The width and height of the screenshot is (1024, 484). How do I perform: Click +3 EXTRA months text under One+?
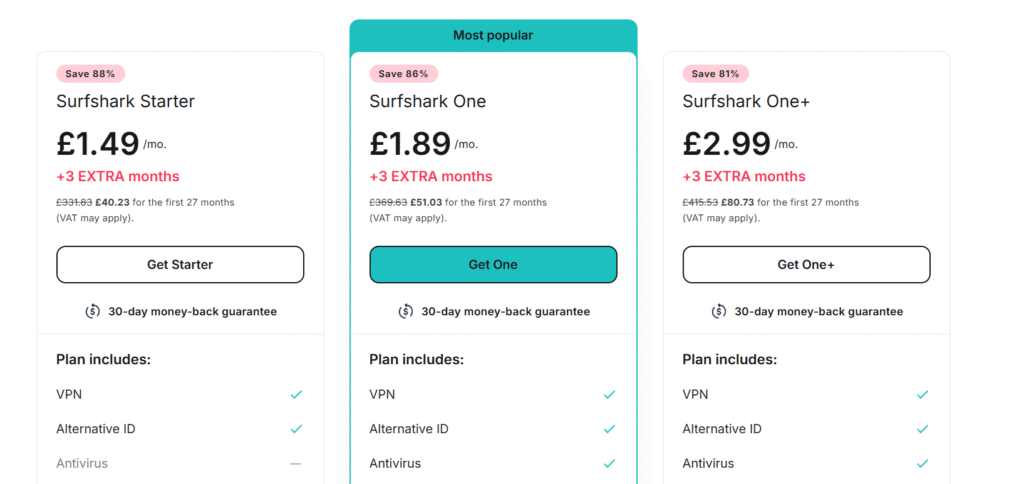(744, 176)
